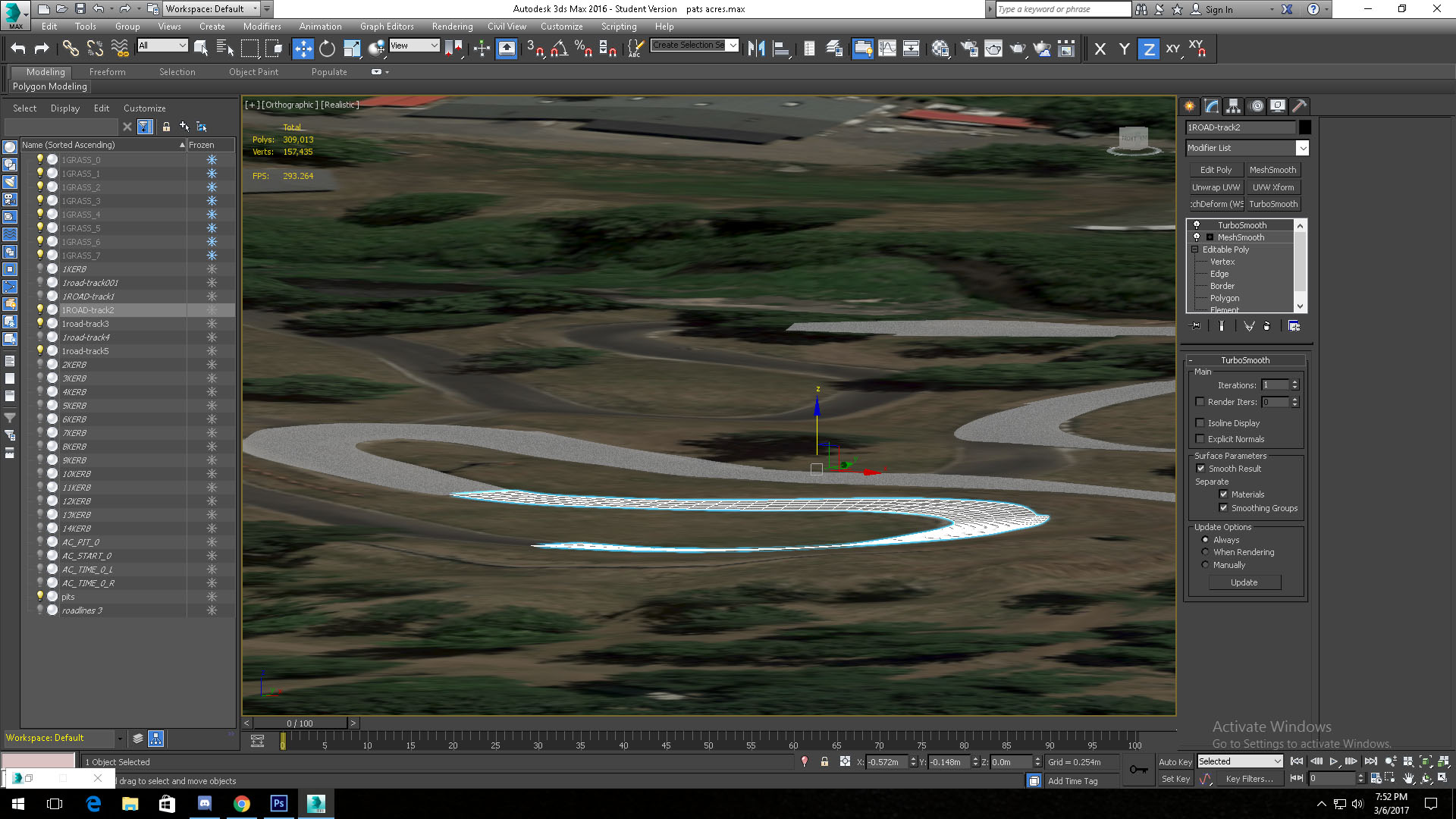Open the Rendering menu

[452, 27]
